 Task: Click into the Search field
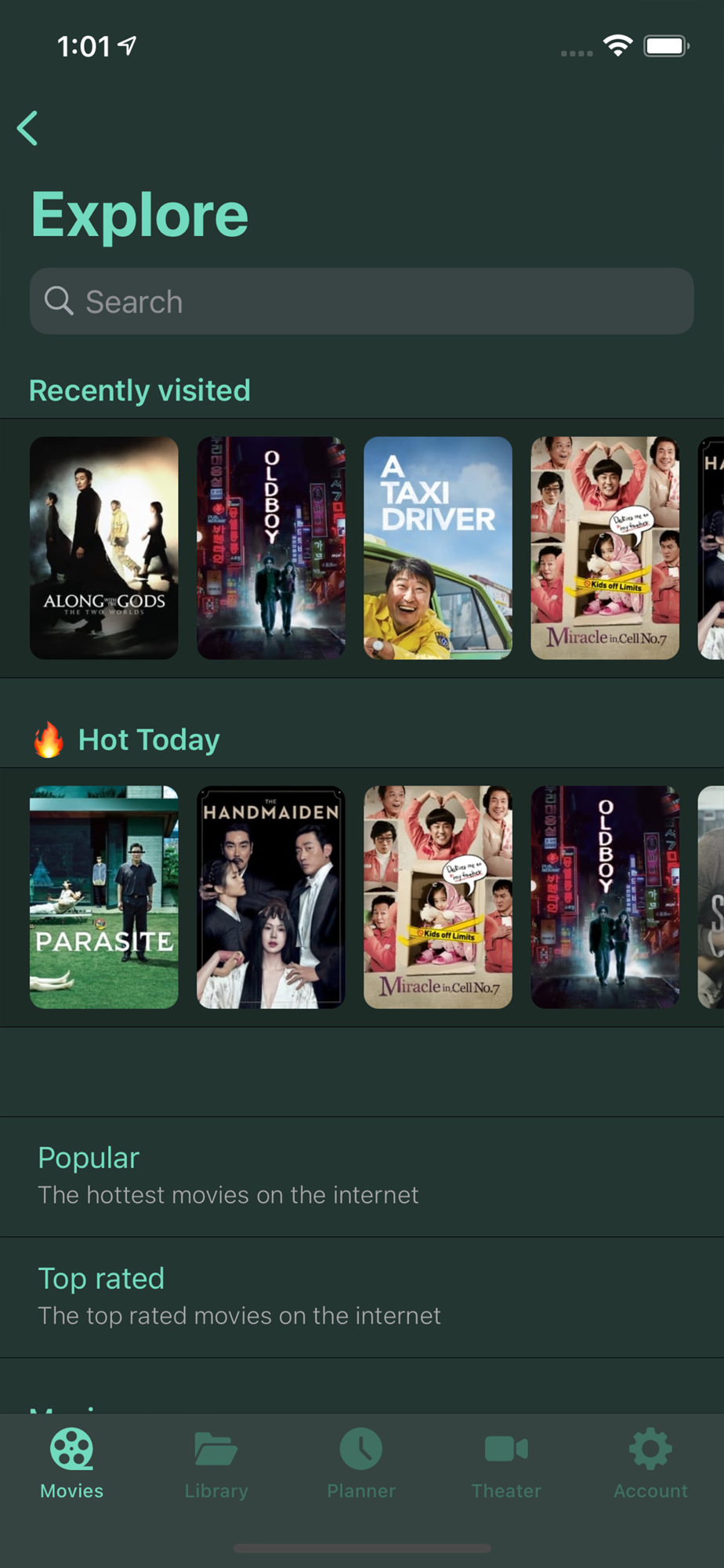pos(362,301)
